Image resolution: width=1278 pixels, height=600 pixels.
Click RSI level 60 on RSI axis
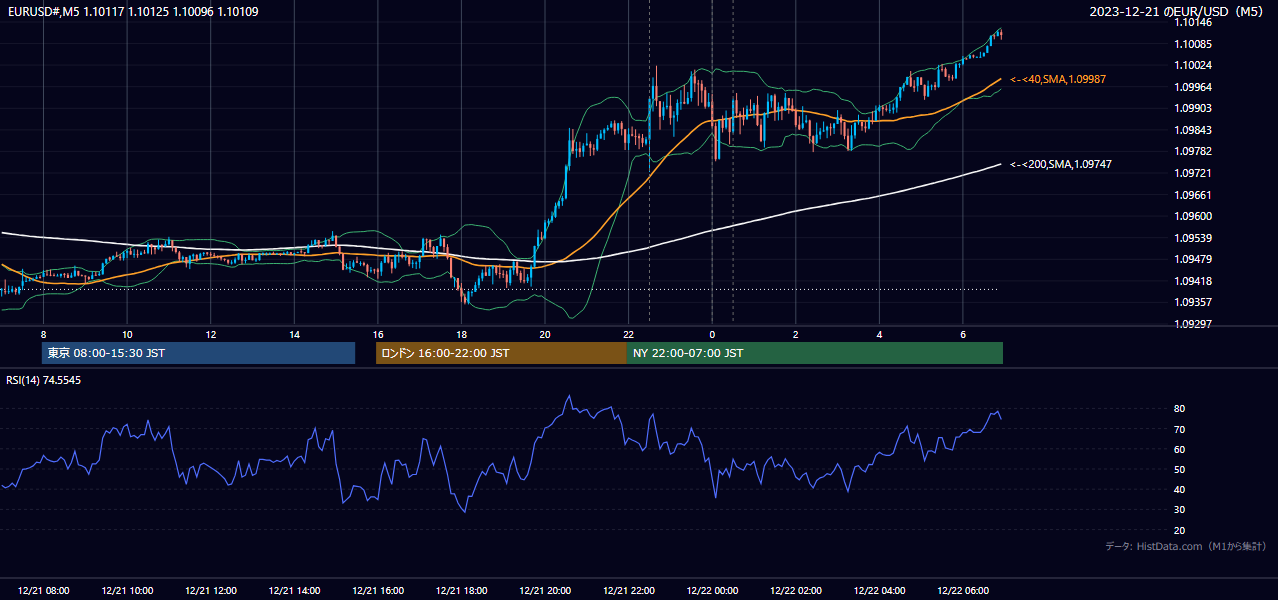point(1180,449)
